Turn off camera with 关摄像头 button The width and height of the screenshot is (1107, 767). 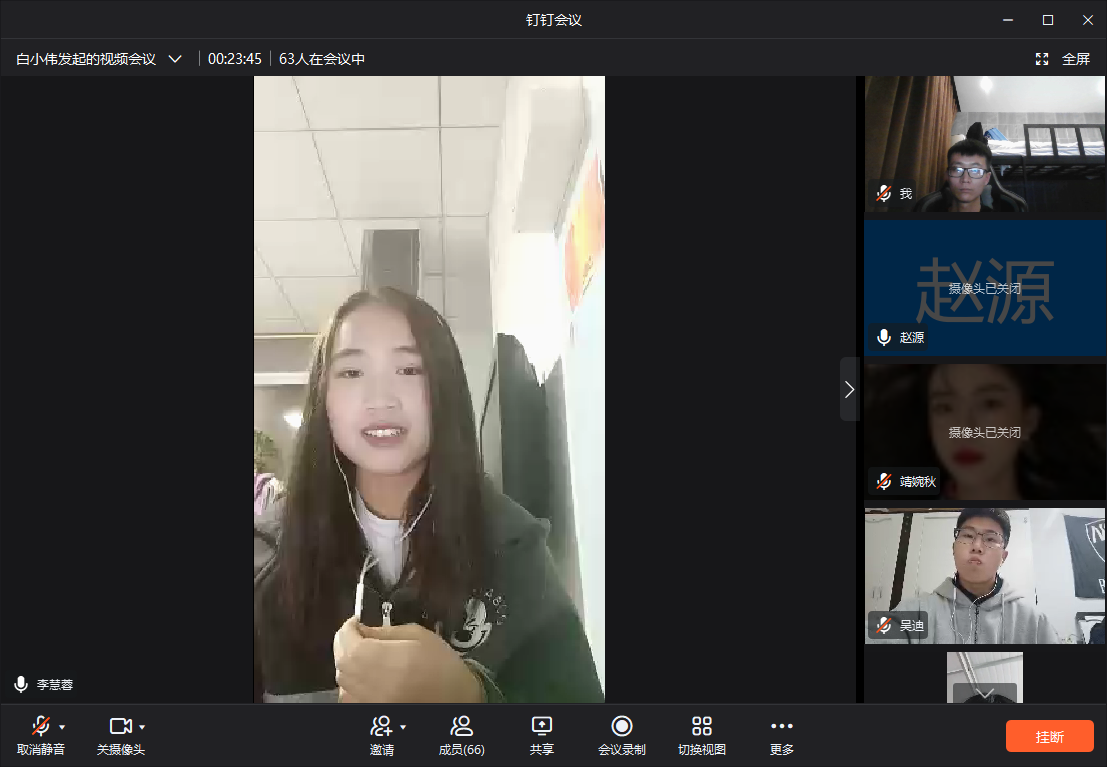pyautogui.click(x=120, y=735)
